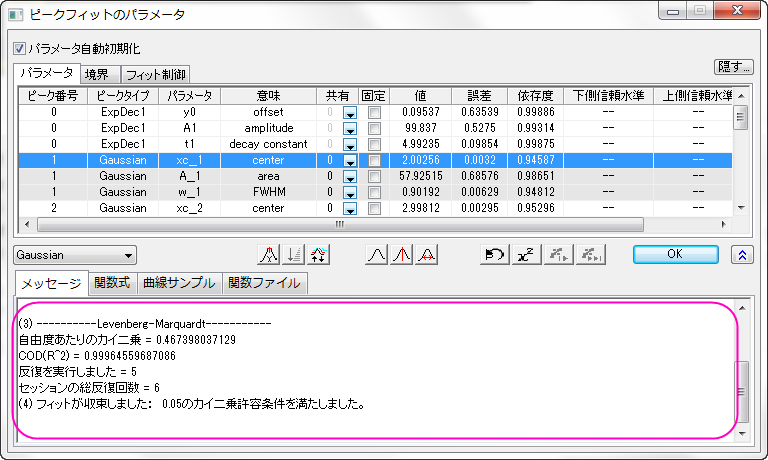Open the 曲線サンプル tab
The height and width of the screenshot is (460, 768).
click(179, 283)
